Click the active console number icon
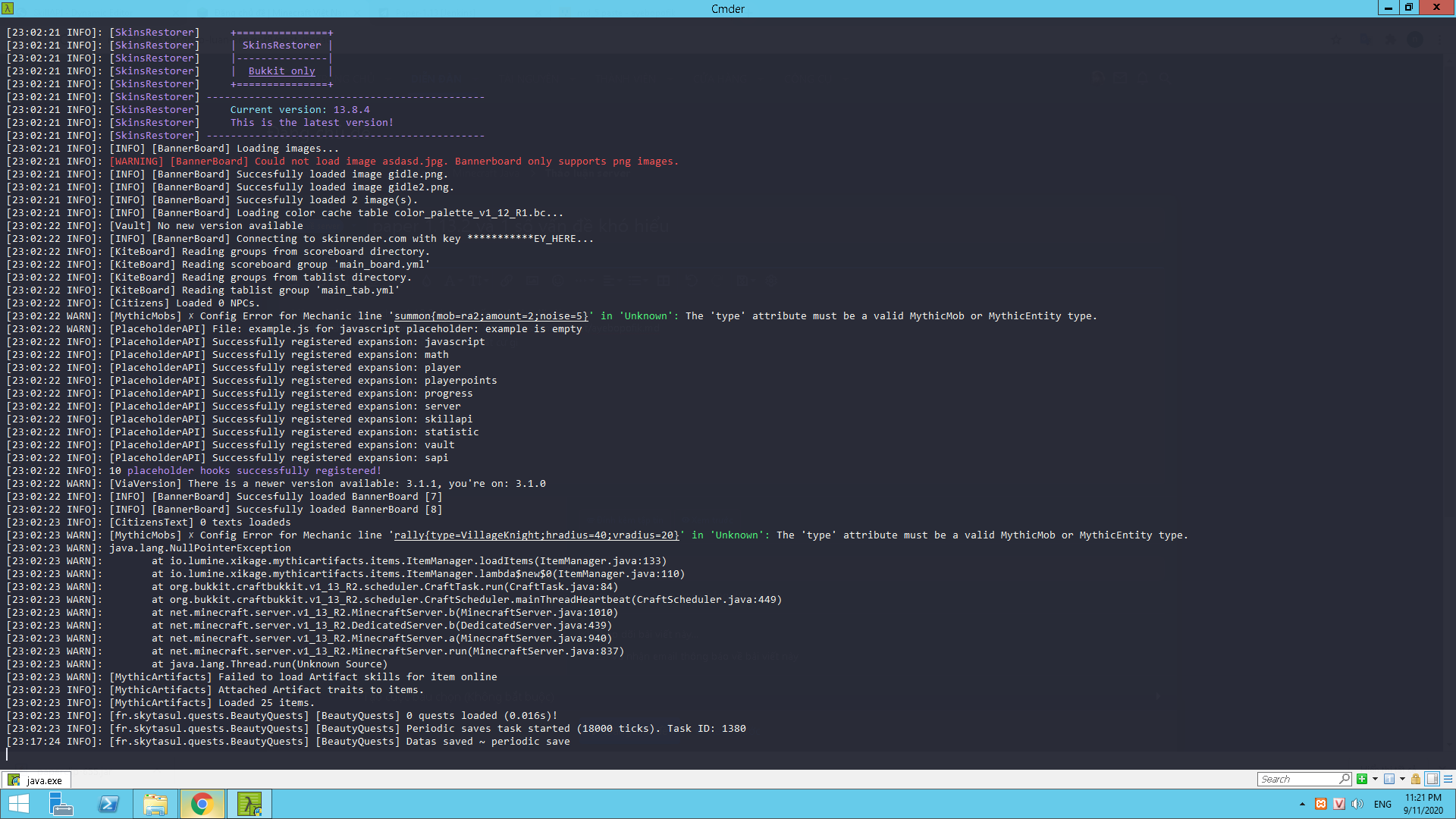The height and width of the screenshot is (819, 1456). pyautogui.click(x=1389, y=779)
